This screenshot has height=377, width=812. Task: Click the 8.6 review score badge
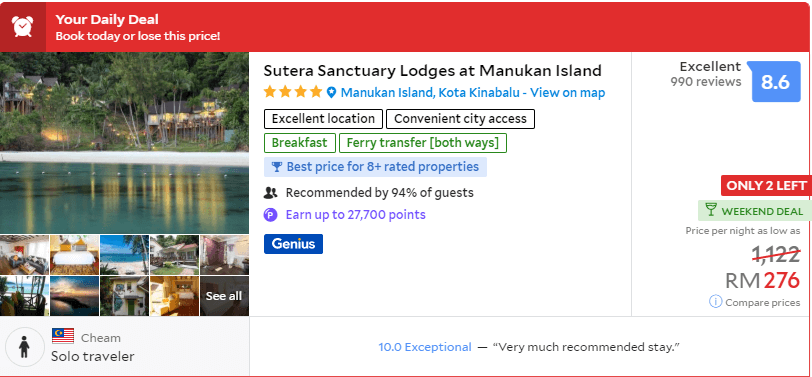(x=776, y=81)
